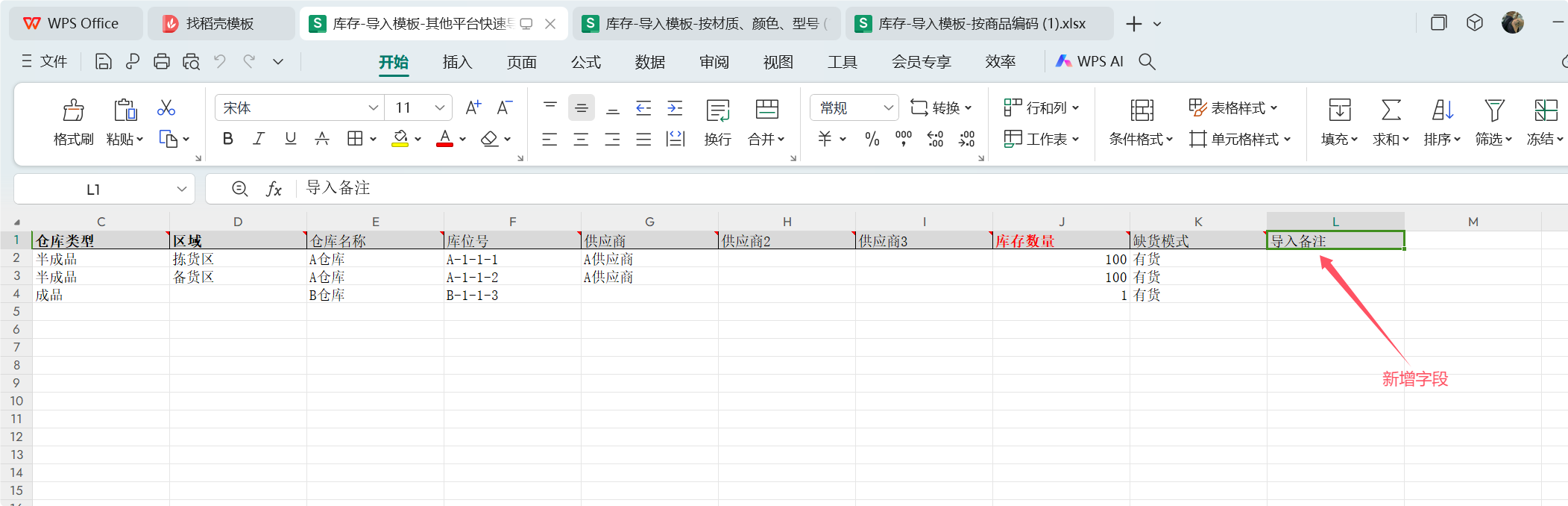Click the Freeze panes (冻结) icon
This screenshot has height=506, width=1568.
tap(1546, 110)
